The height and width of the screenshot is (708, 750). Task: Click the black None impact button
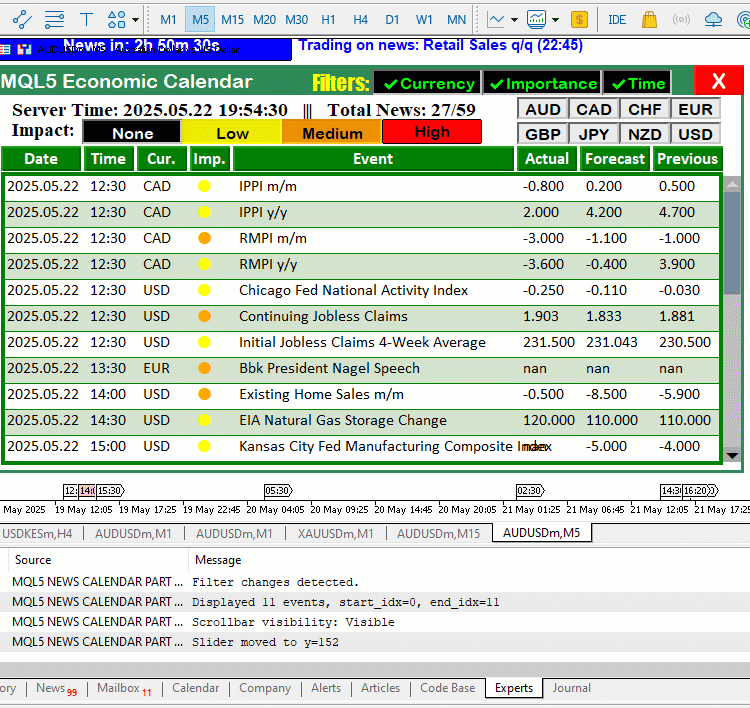click(132, 132)
